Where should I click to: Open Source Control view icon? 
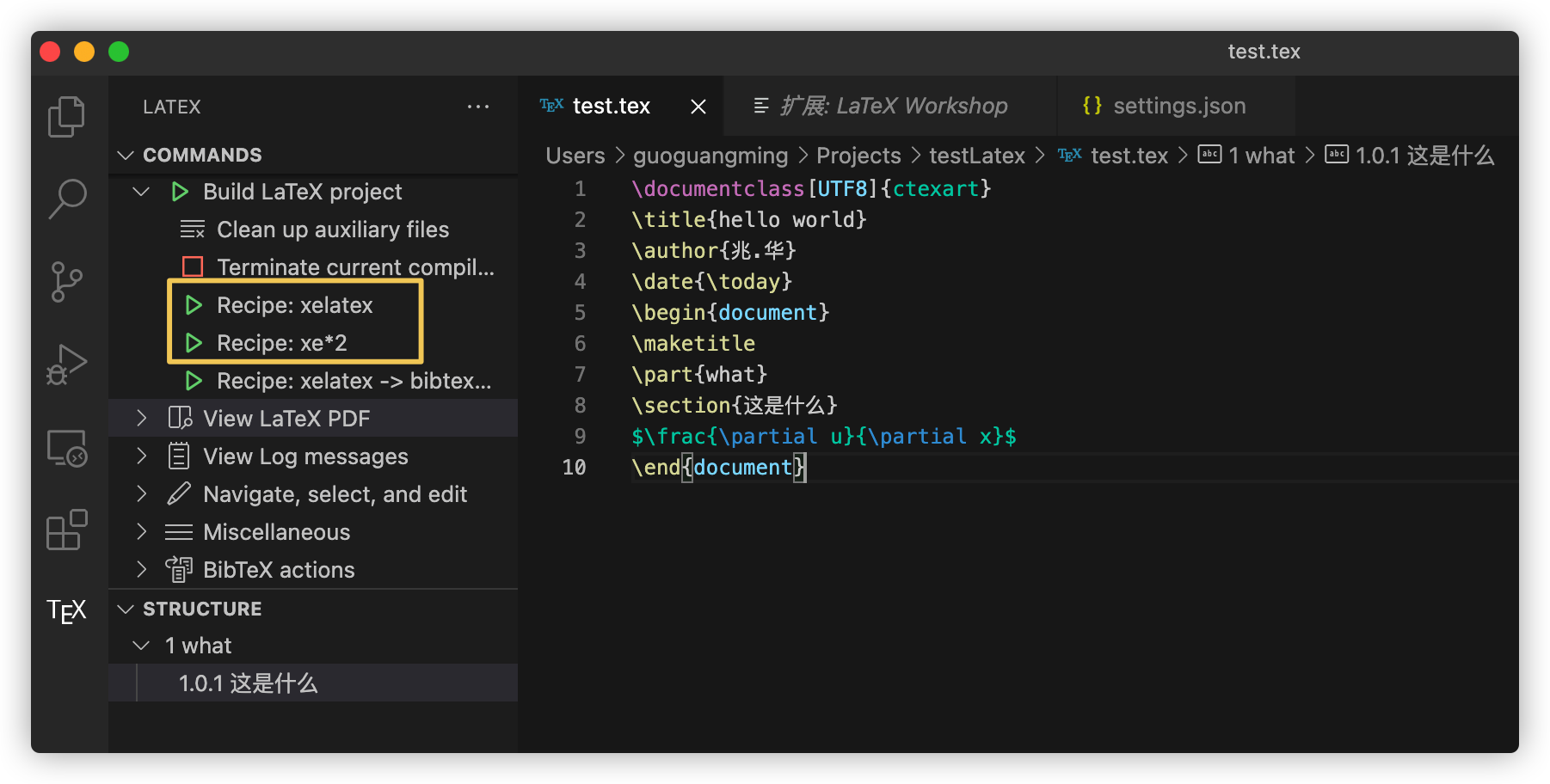point(66,282)
